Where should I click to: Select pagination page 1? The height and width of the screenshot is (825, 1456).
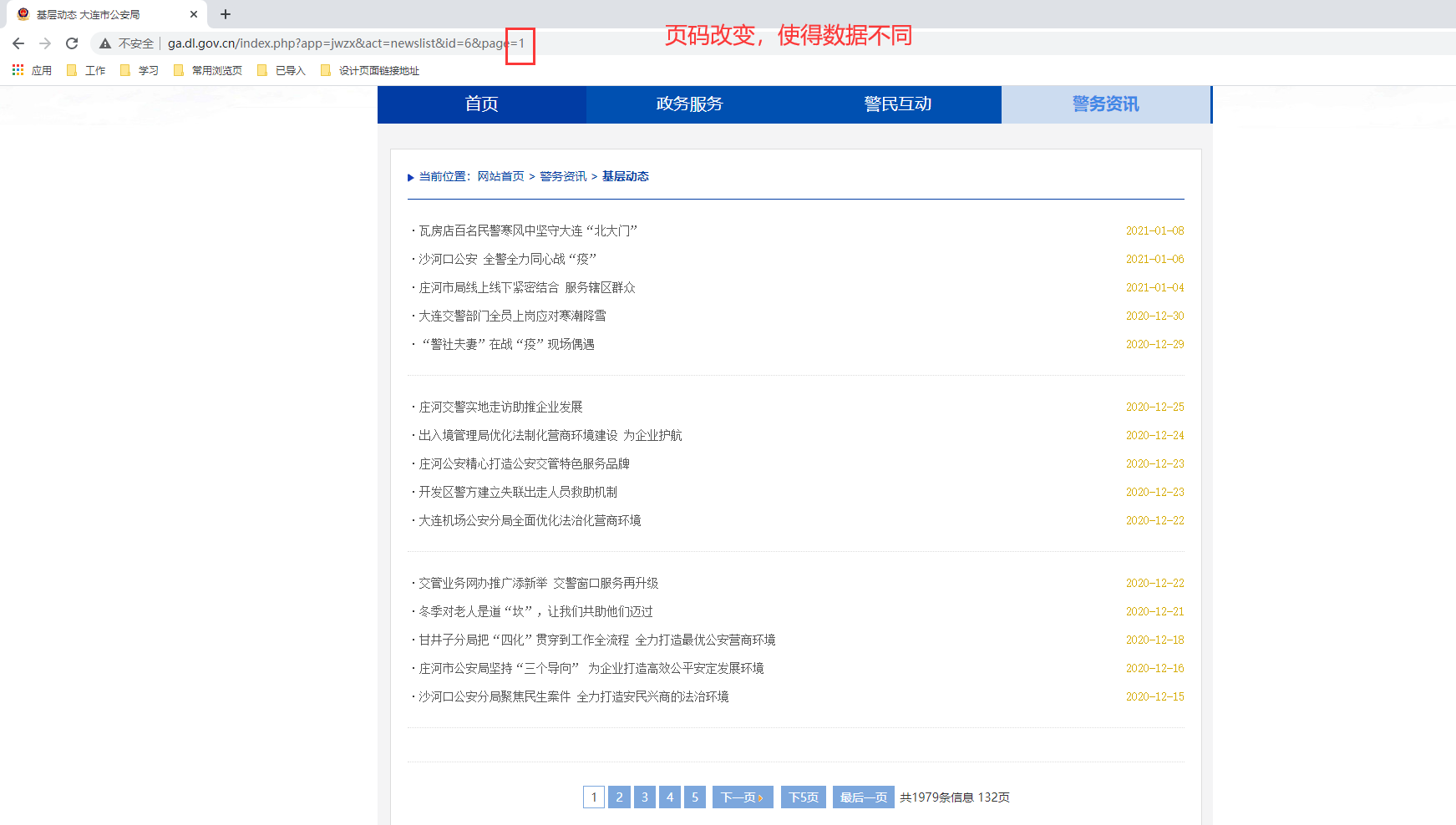594,797
